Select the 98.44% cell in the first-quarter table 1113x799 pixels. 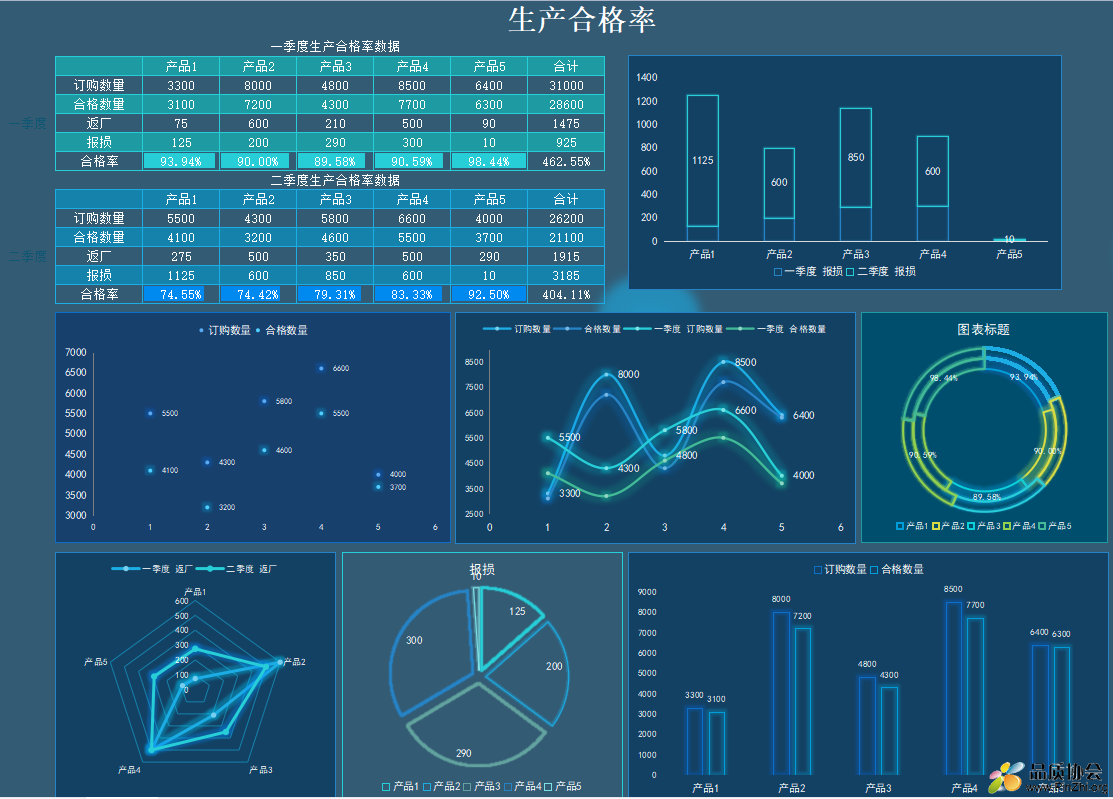click(489, 161)
